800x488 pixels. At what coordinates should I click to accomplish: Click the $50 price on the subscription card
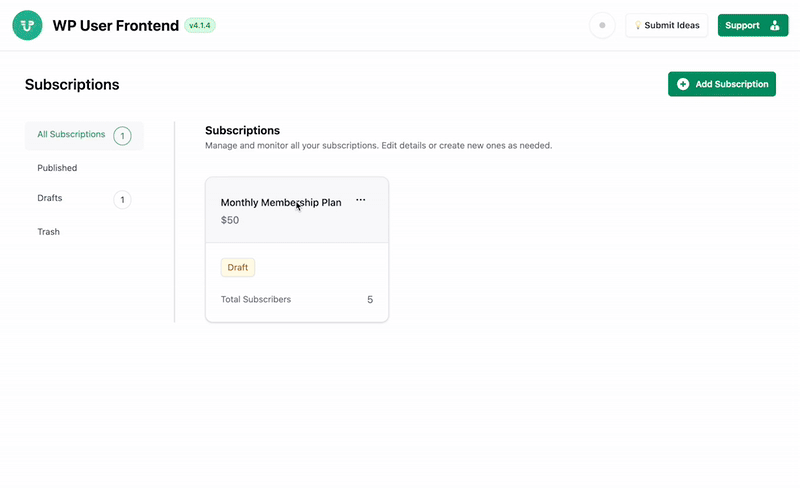click(x=230, y=220)
